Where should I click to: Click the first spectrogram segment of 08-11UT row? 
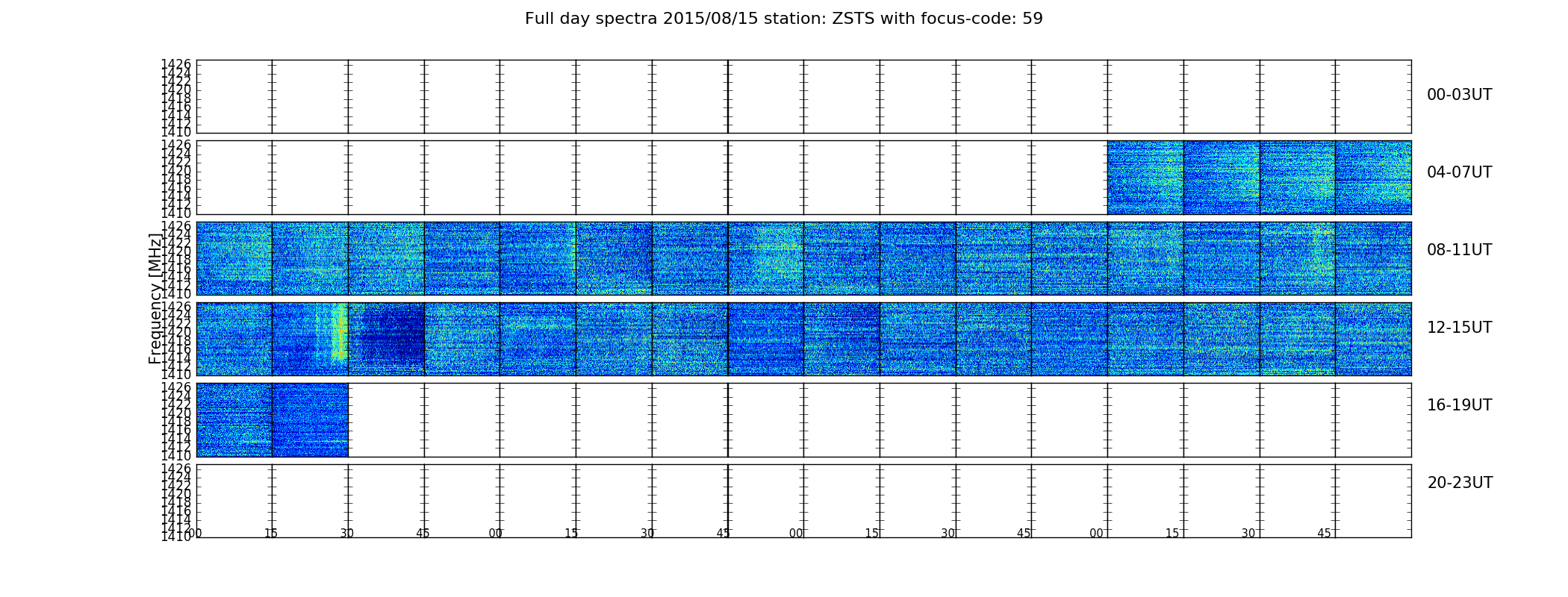(234, 258)
